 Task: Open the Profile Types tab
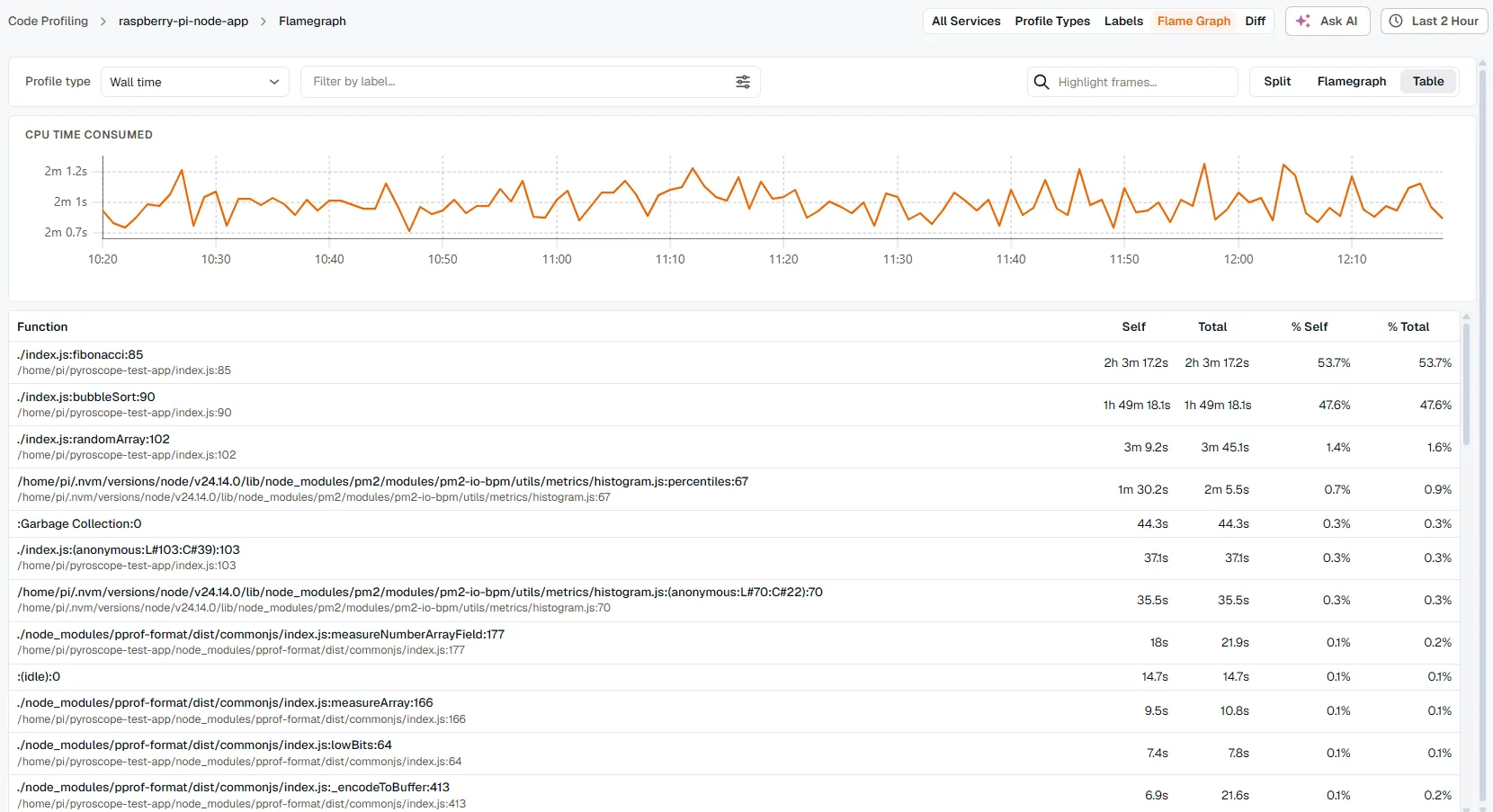coord(1052,21)
